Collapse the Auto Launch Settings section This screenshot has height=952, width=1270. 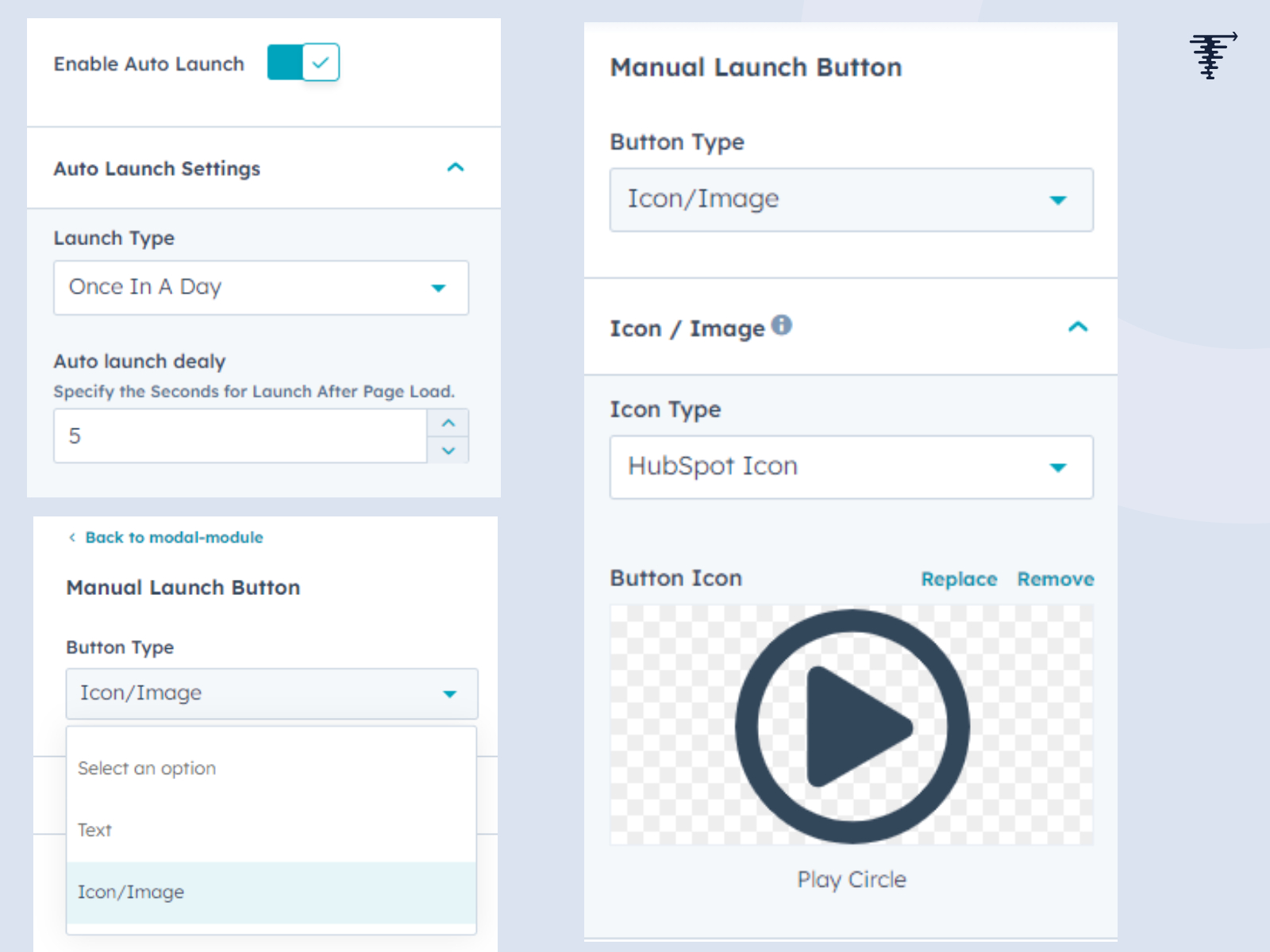coord(455,167)
